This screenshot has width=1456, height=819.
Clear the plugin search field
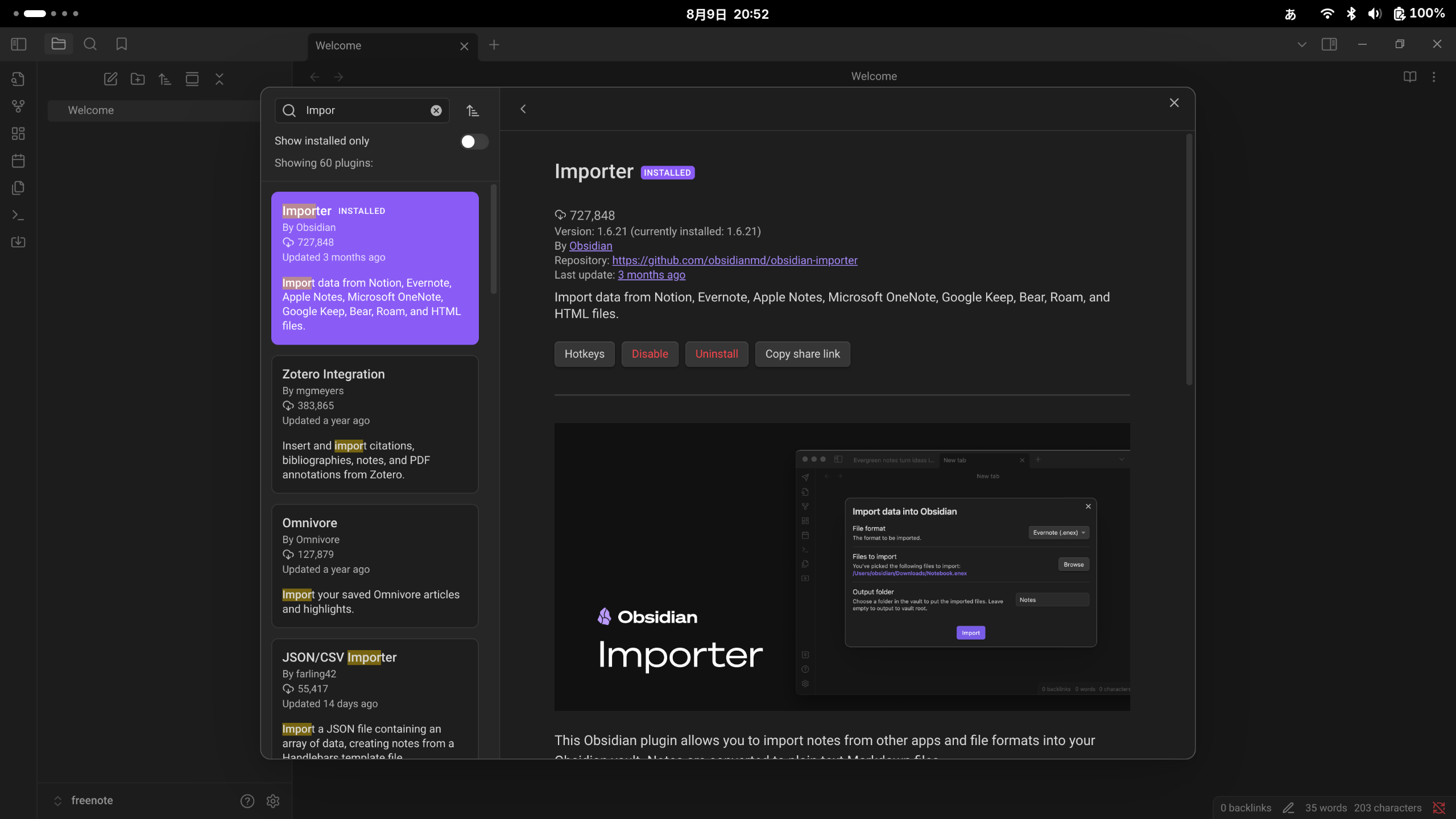pos(436,110)
